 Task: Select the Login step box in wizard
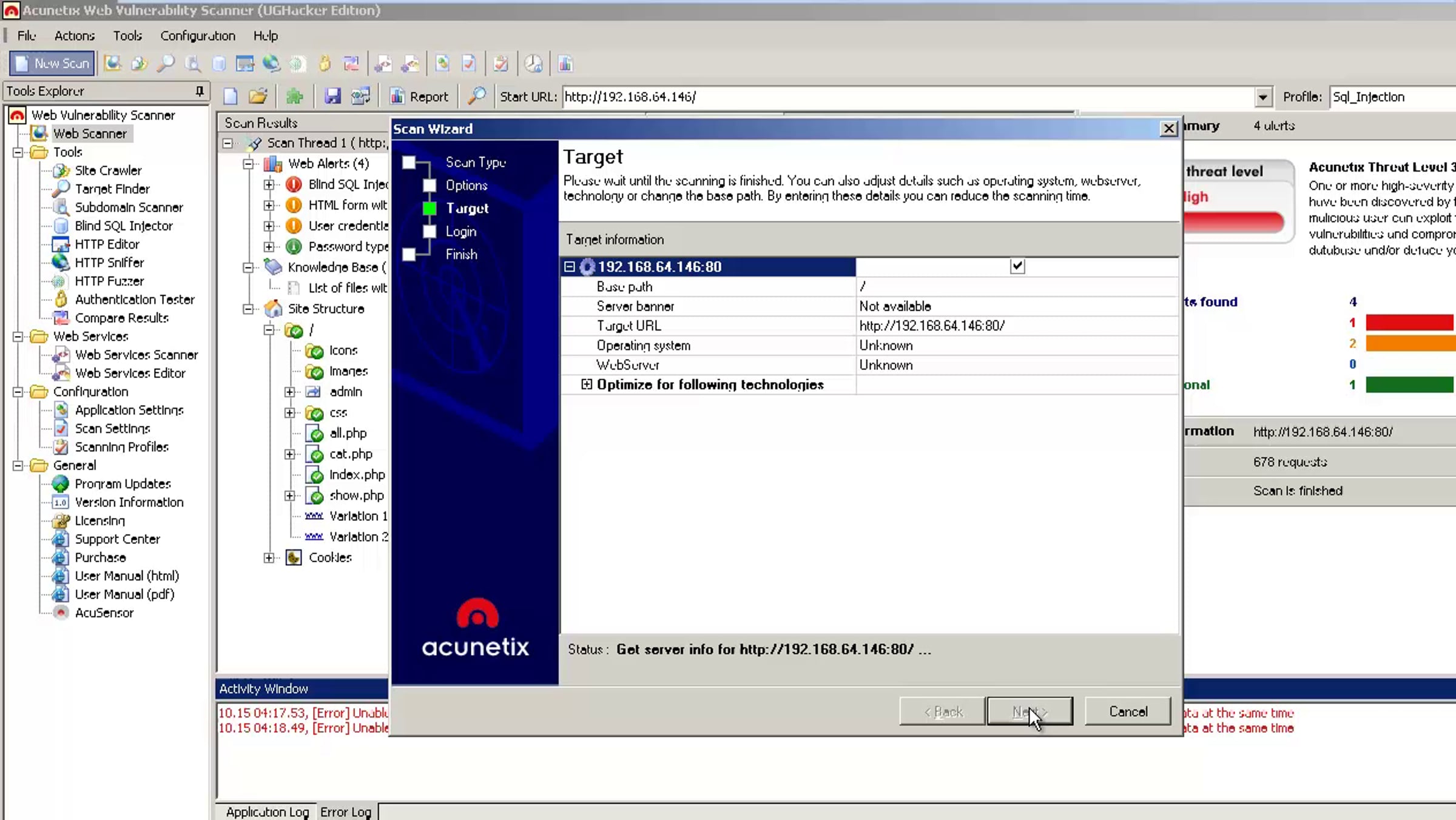(430, 231)
